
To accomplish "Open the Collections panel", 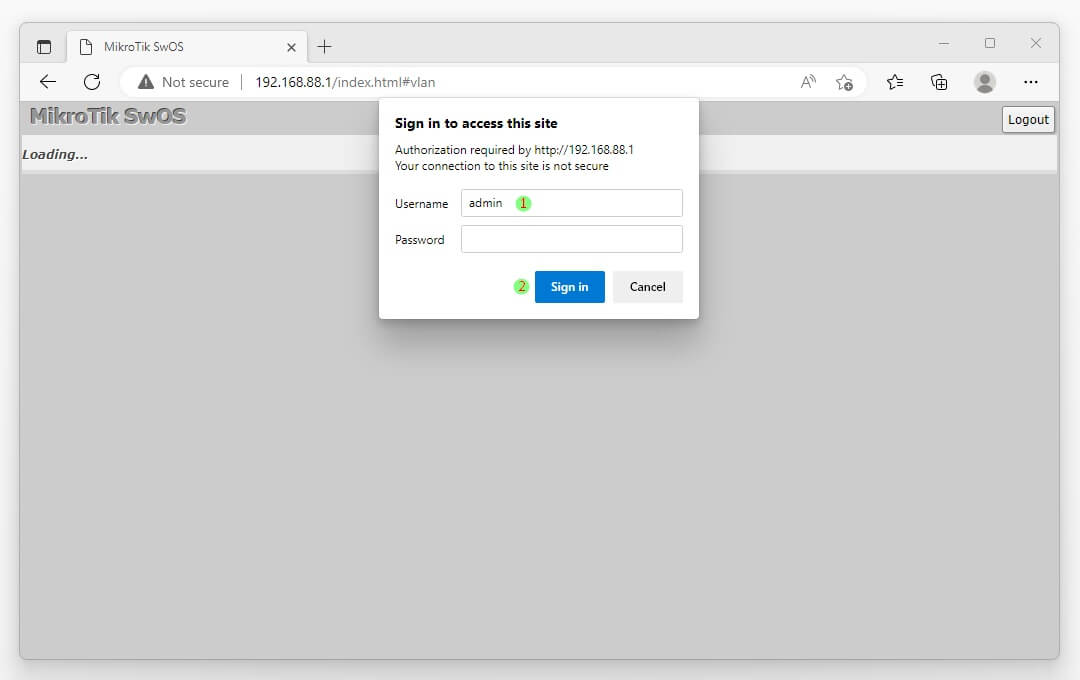I will tap(939, 82).
